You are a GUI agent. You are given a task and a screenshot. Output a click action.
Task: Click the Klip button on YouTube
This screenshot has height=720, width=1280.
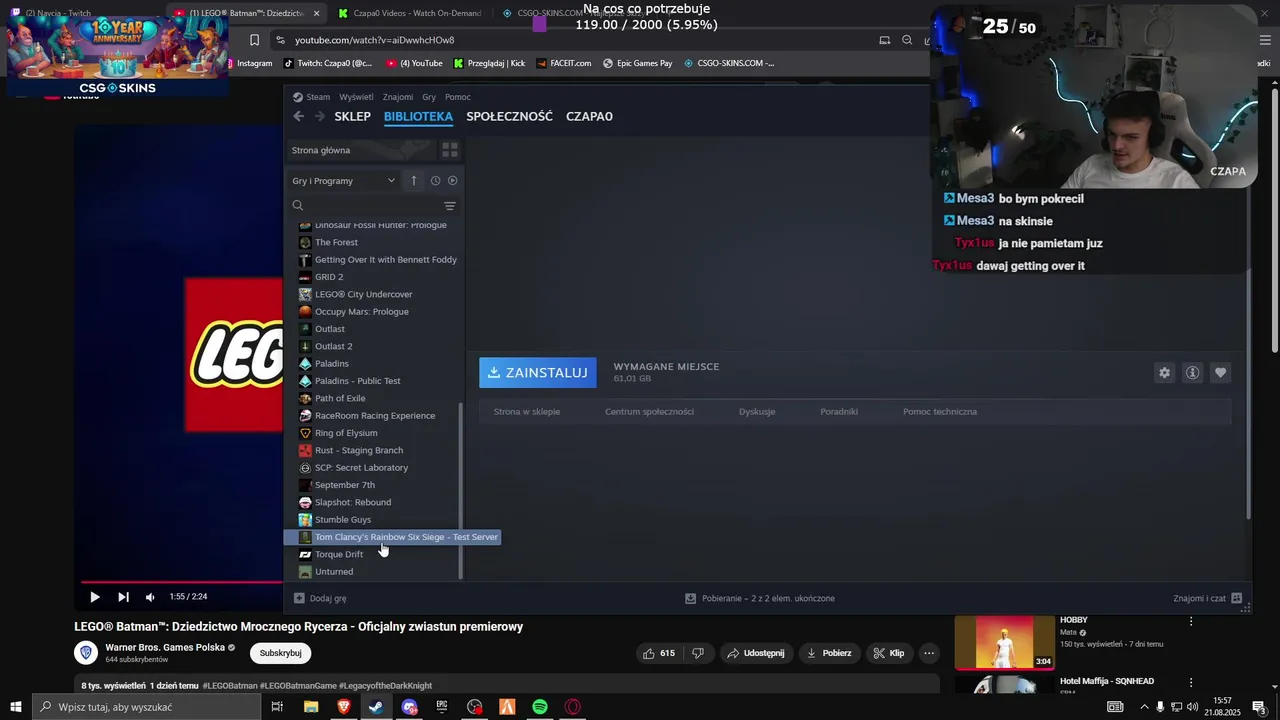(x=888, y=653)
